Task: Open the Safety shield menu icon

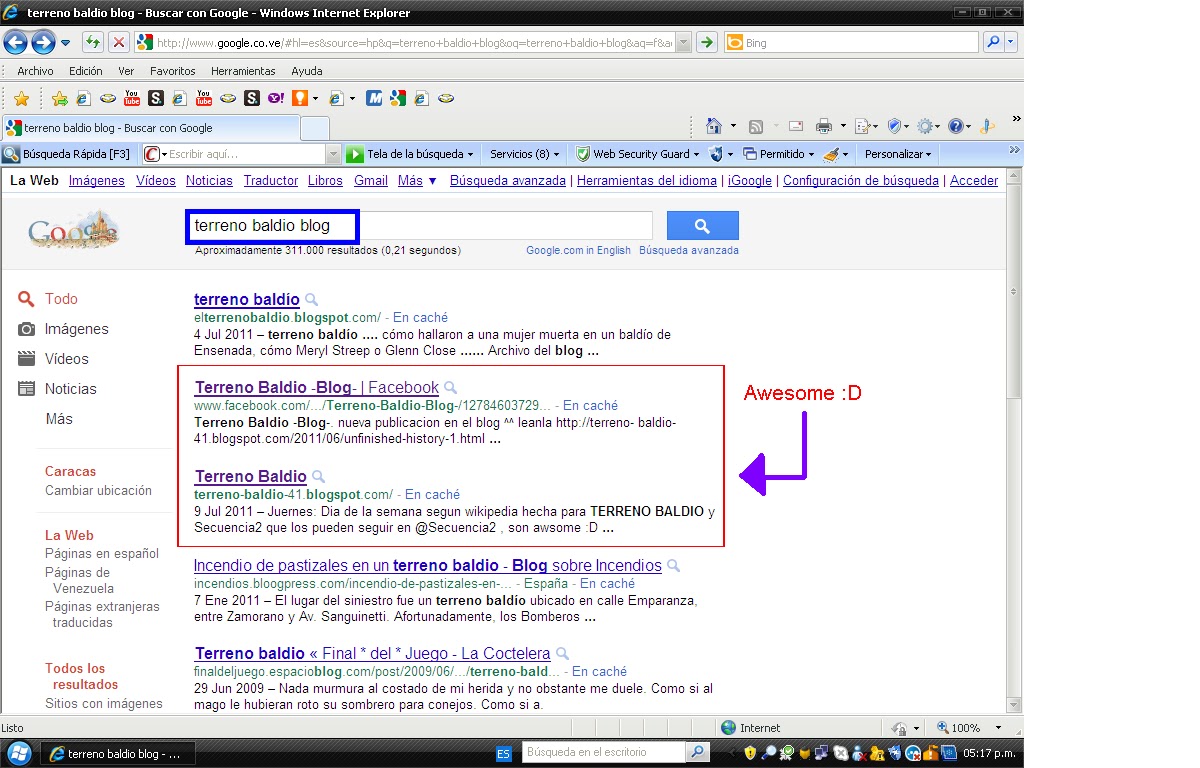Action: click(895, 126)
